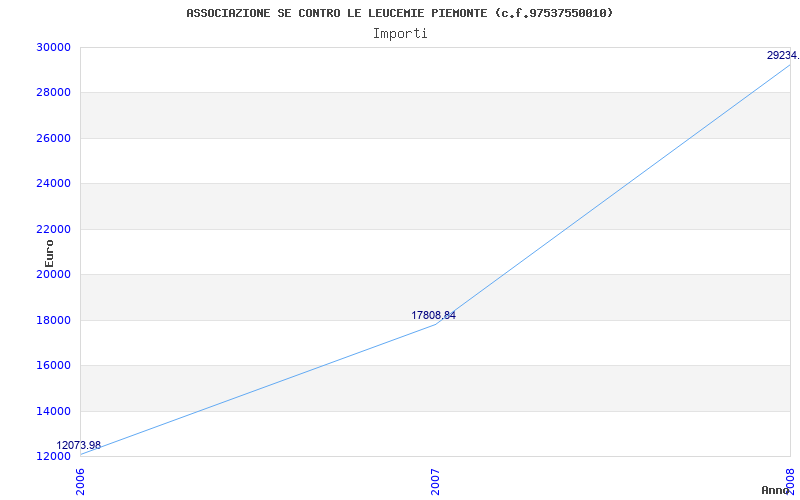The image size is (800, 500).
Task: Click the 29234 data label
Action: coord(783,55)
